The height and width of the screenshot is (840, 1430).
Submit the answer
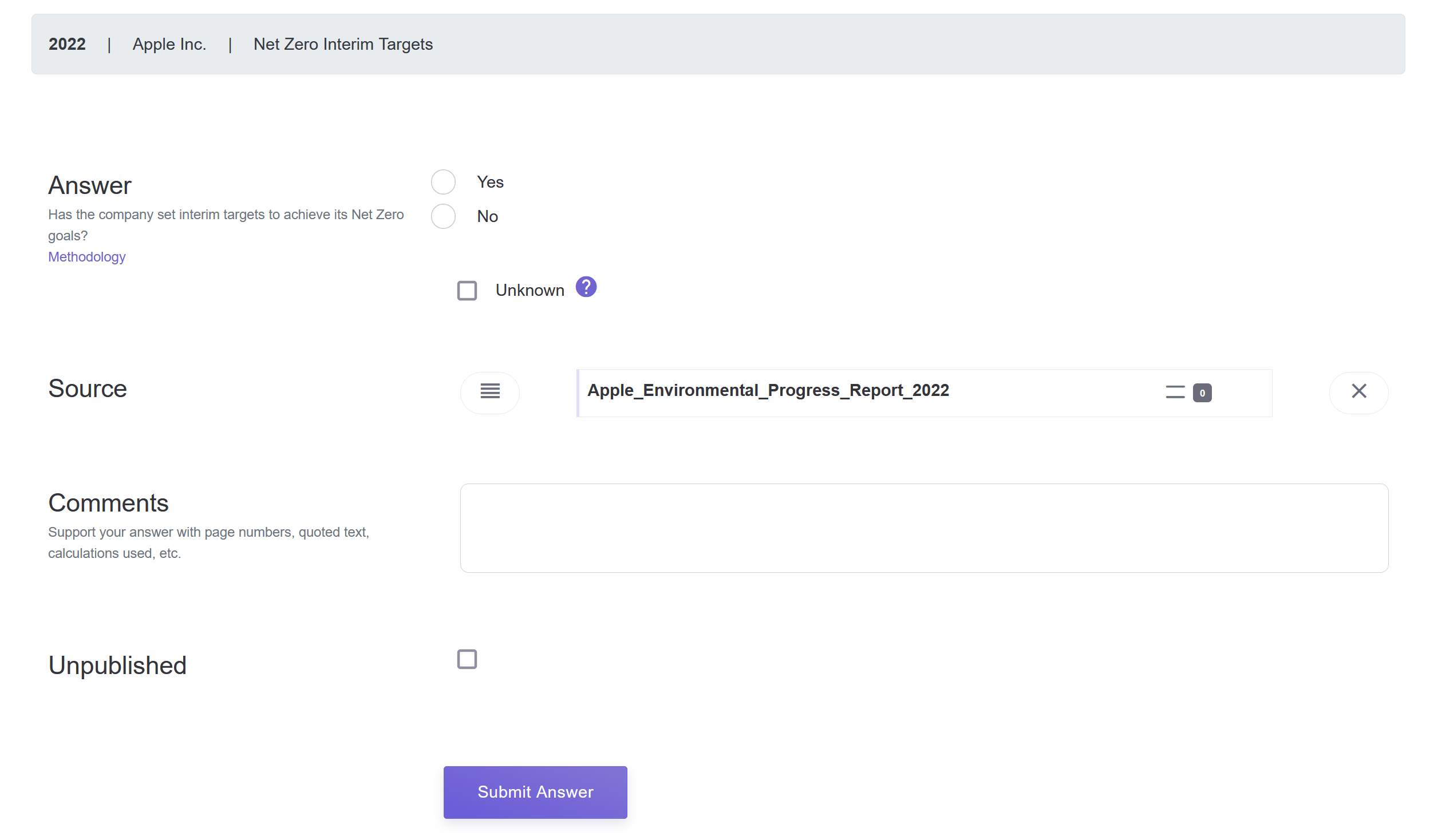pyautogui.click(x=535, y=792)
